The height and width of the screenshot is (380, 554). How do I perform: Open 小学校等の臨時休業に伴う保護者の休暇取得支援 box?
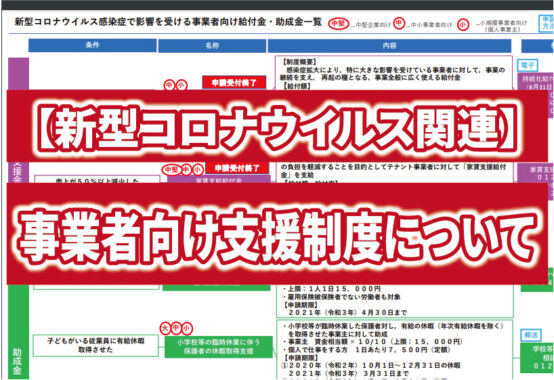(x=218, y=347)
